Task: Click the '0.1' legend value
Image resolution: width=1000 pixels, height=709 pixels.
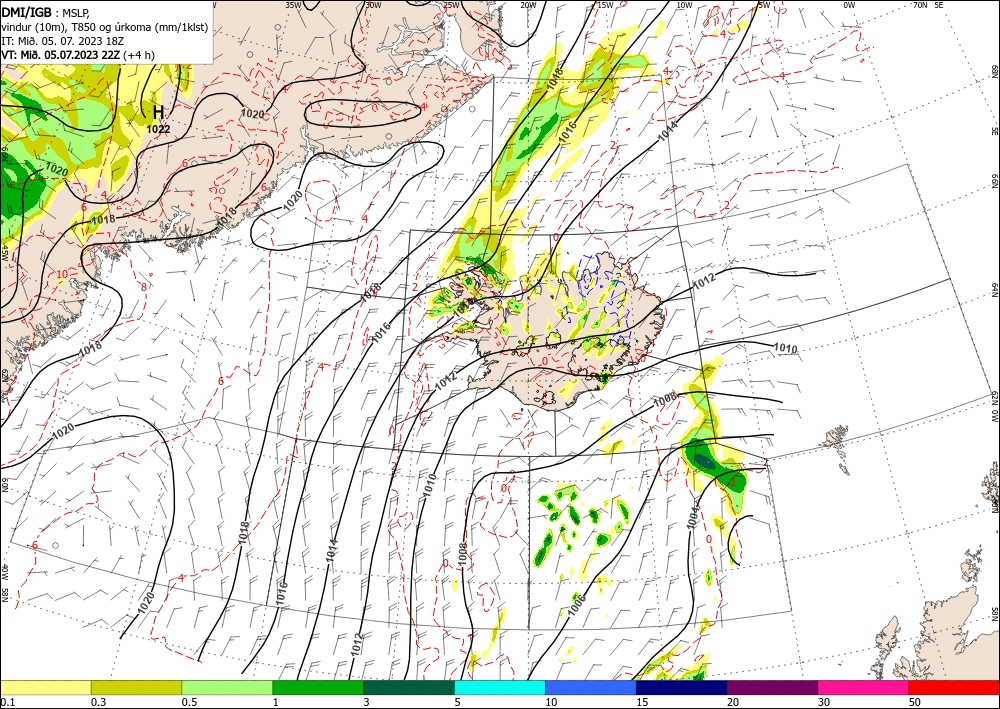Action: pos(7,701)
